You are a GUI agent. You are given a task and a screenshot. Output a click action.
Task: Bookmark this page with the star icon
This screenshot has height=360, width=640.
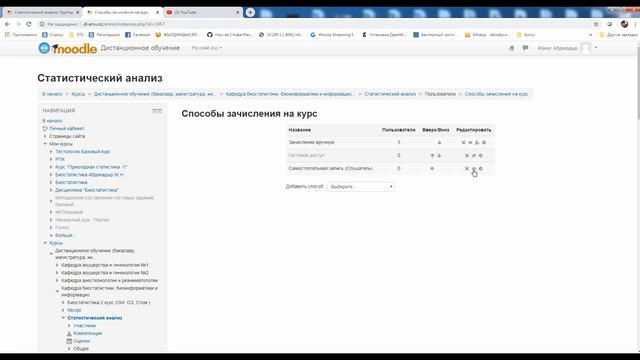596,24
